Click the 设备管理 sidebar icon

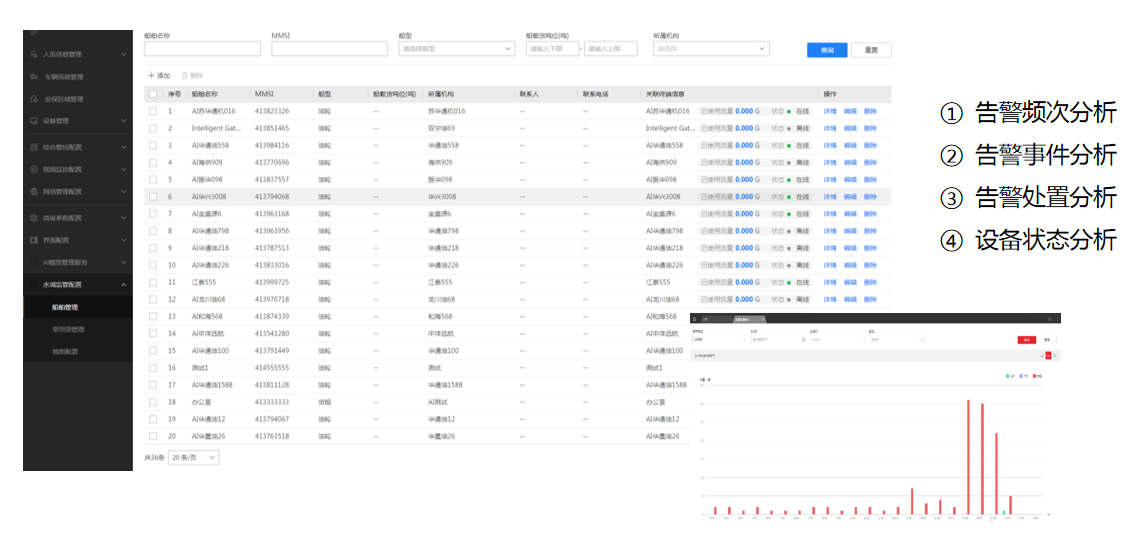click(35, 121)
